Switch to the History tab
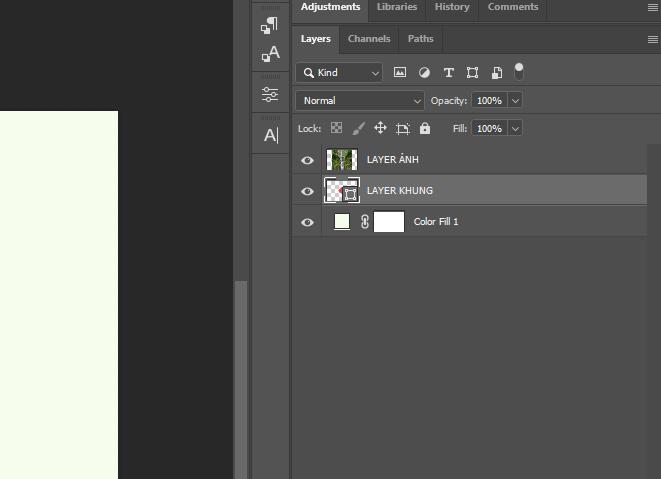Screen dimensions: 661x479 coord(452,7)
